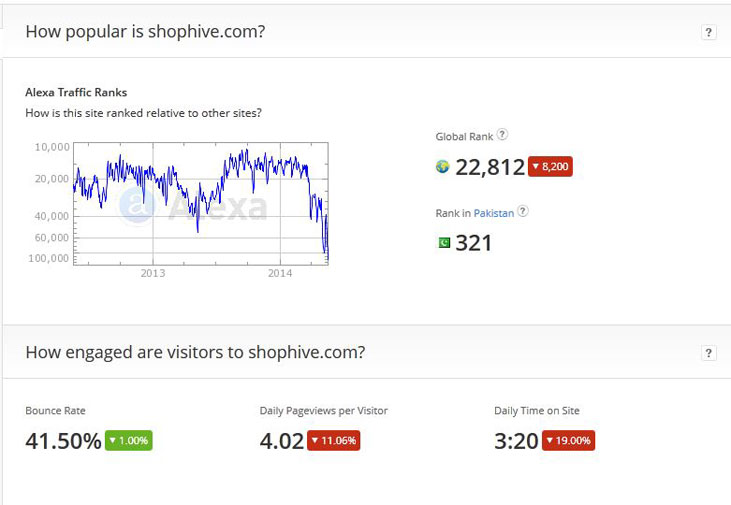Click the 3:20 daily time on site value
Image resolution: width=731 pixels, height=505 pixels.
516,440
